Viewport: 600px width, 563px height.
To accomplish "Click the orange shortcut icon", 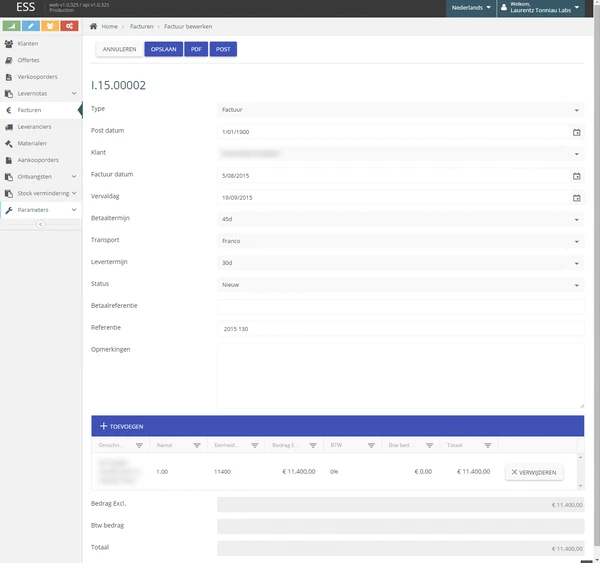I will tap(50, 26).
